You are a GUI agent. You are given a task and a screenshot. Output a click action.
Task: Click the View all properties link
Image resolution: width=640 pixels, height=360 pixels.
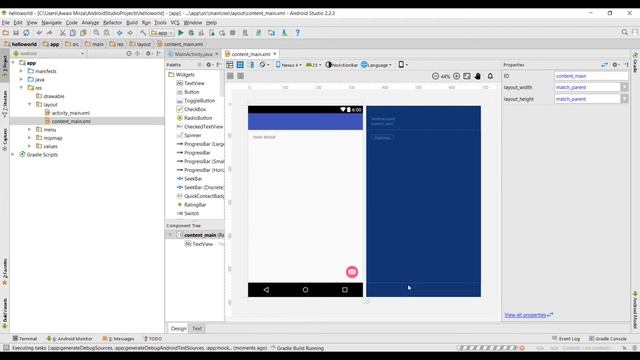525,315
